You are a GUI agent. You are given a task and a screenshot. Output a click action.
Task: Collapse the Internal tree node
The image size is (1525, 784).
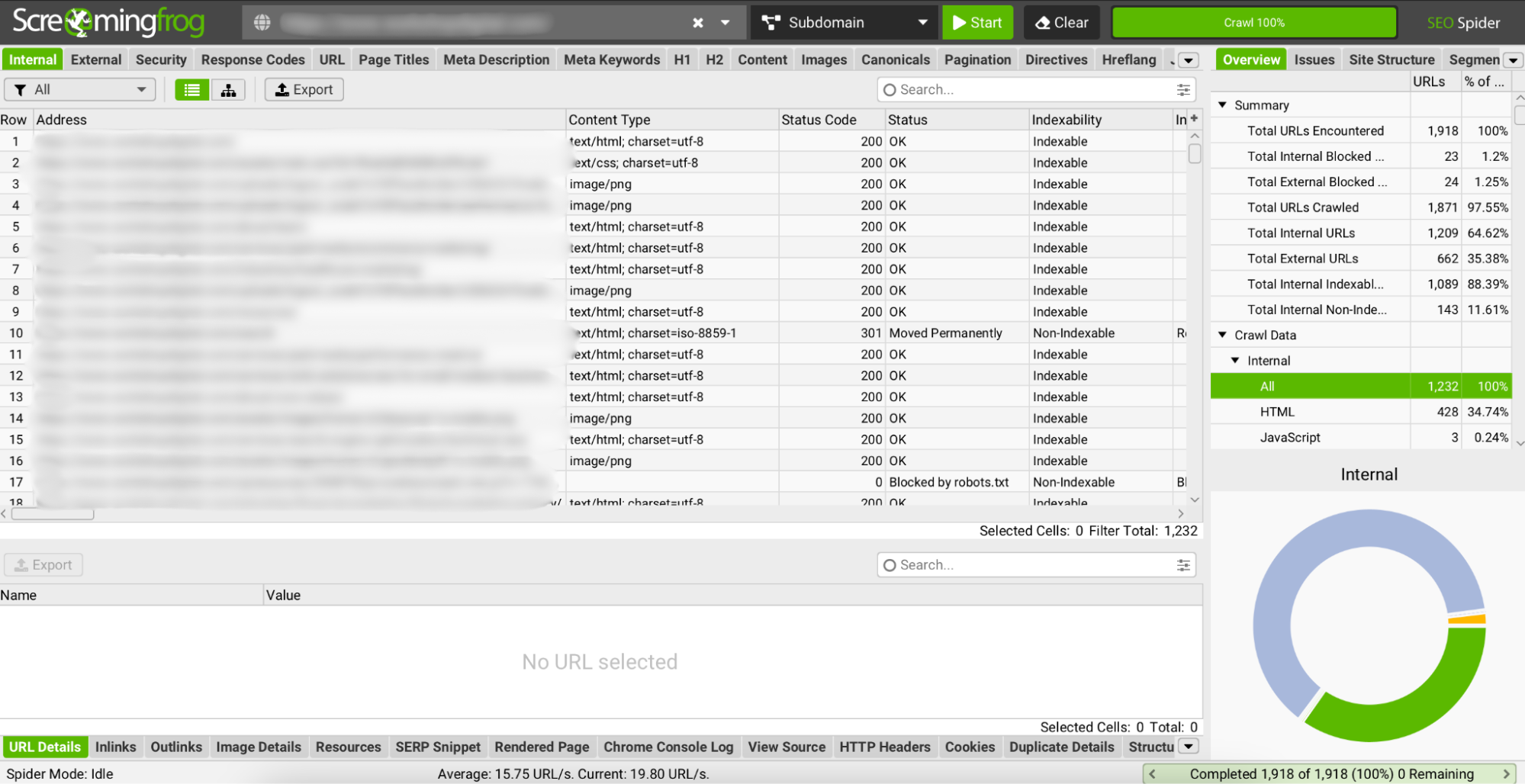[x=1235, y=361]
